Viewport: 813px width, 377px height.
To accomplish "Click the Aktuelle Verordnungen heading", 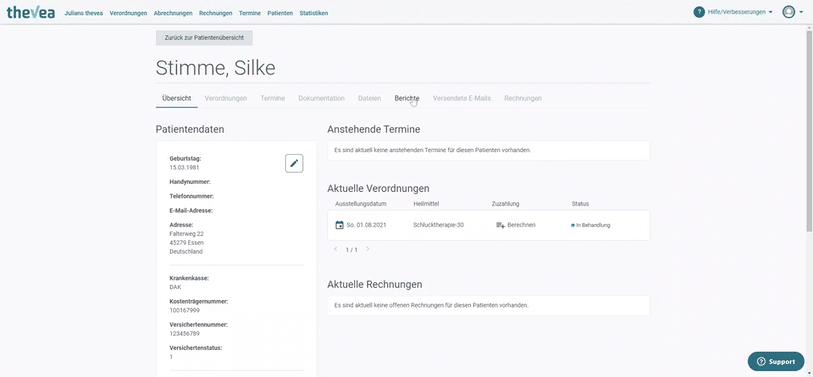I will [378, 188].
